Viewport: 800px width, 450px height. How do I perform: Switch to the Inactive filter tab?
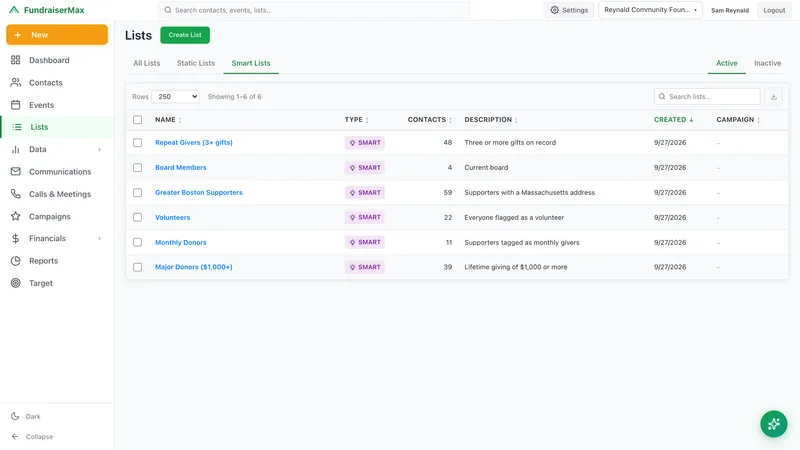pos(767,63)
